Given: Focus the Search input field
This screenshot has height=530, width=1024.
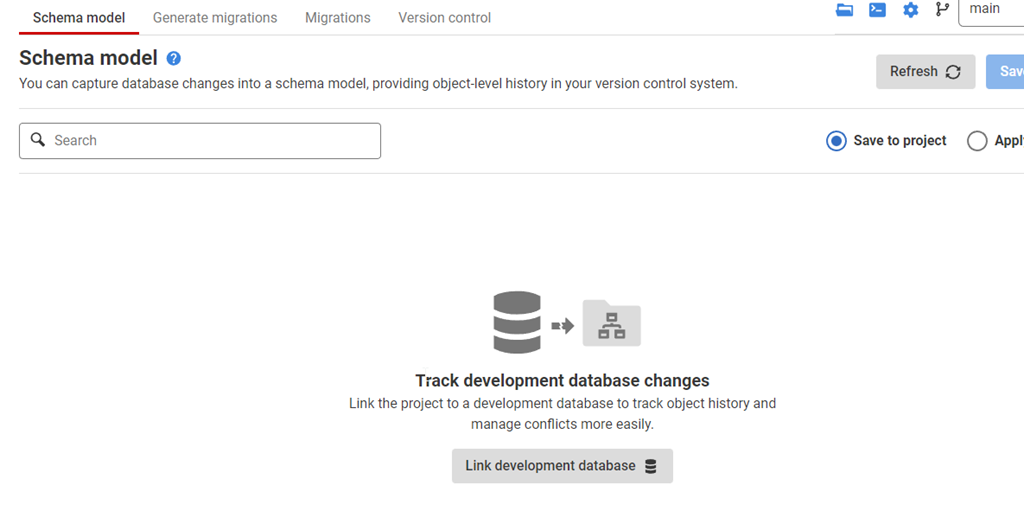Looking at the screenshot, I should pos(210,141).
